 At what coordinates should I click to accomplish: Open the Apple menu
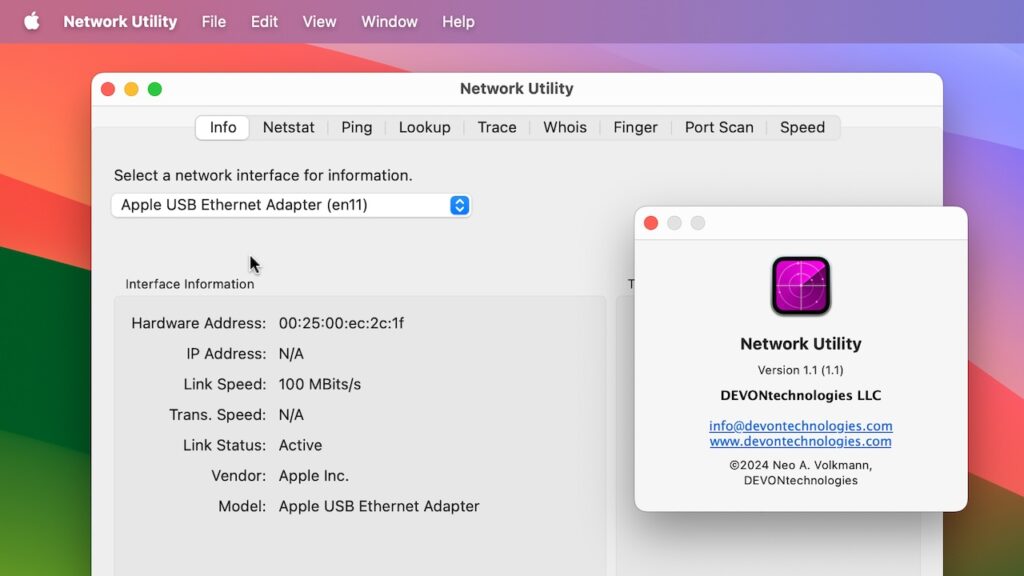pos(31,22)
